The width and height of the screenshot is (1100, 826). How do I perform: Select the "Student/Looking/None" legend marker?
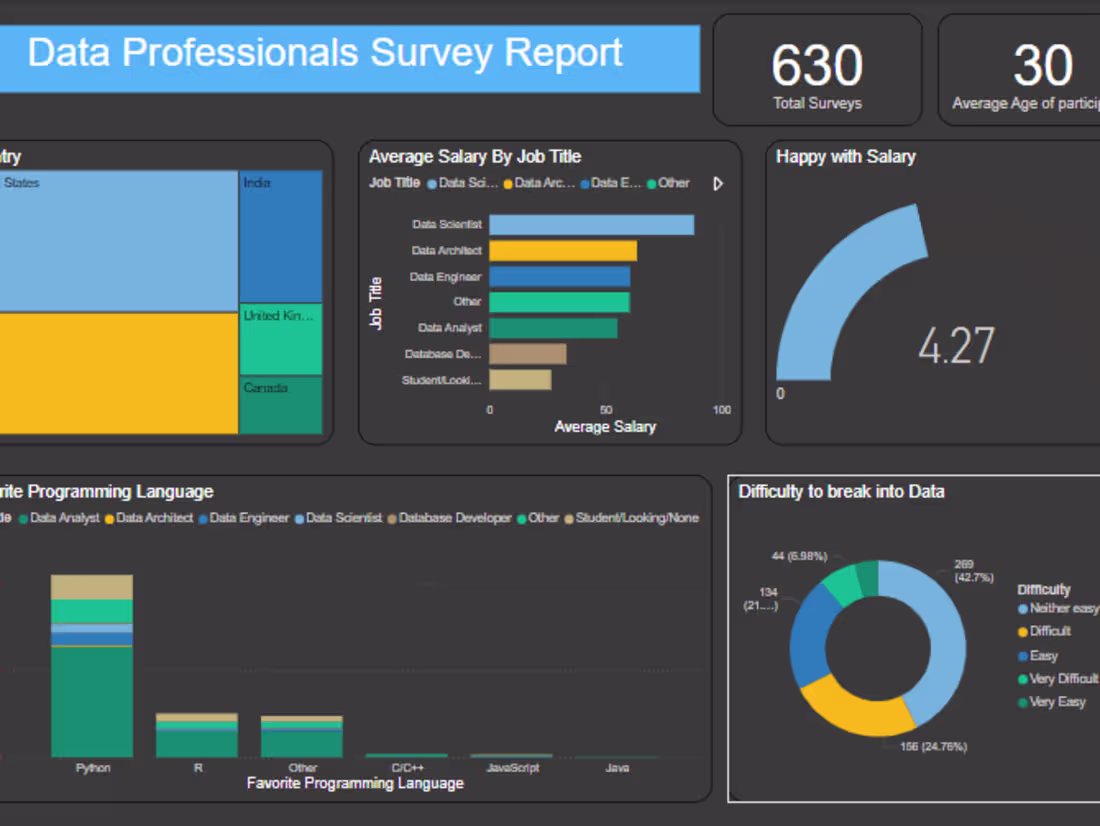[569, 518]
